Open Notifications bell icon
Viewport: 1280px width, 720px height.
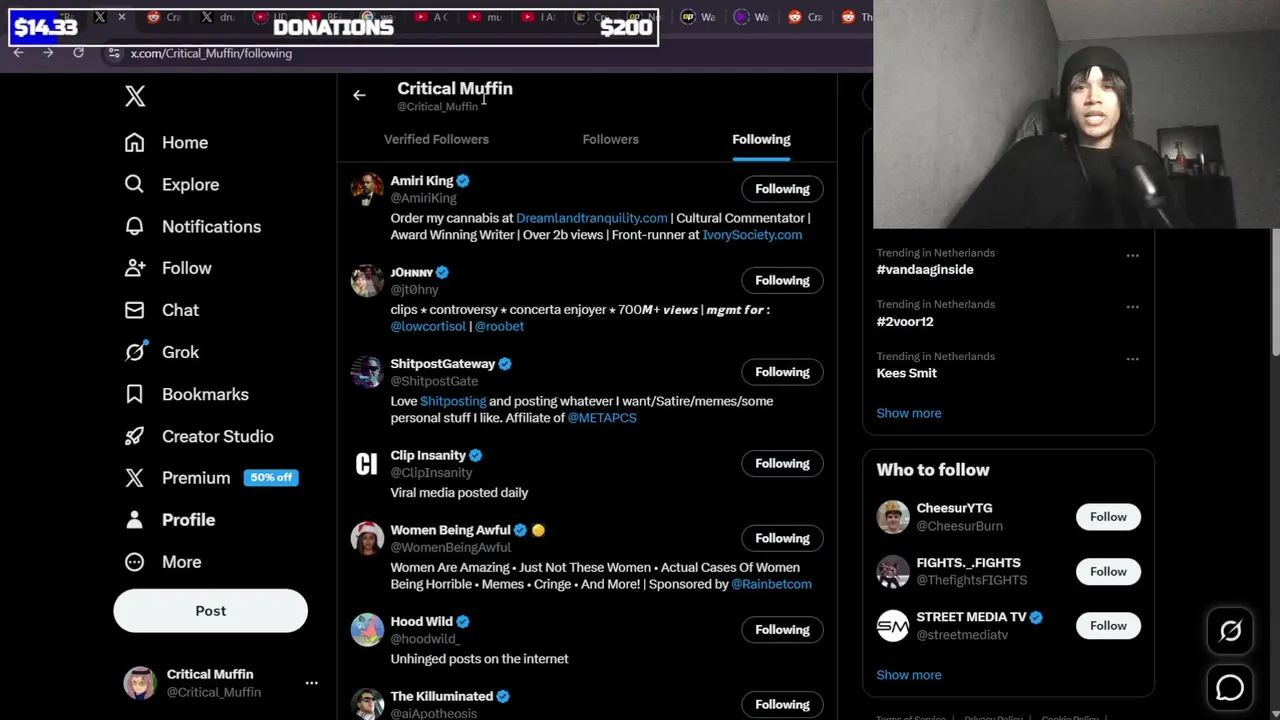(x=134, y=226)
